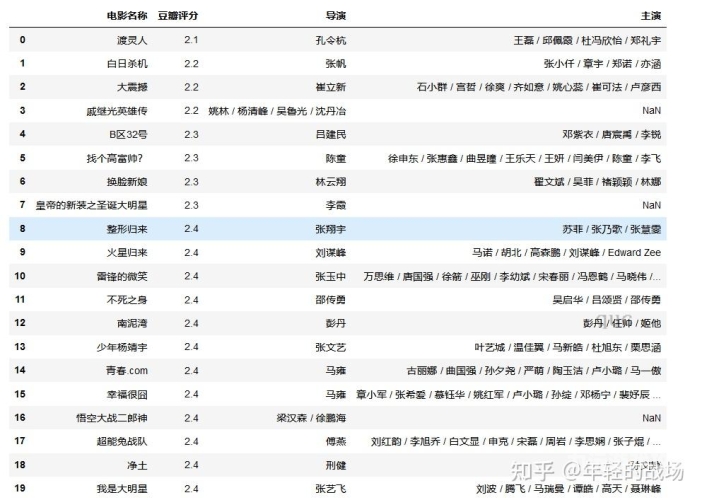702x500 pixels.
Task: Select the movie name 白日杀机
Action: (x=127, y=64)
